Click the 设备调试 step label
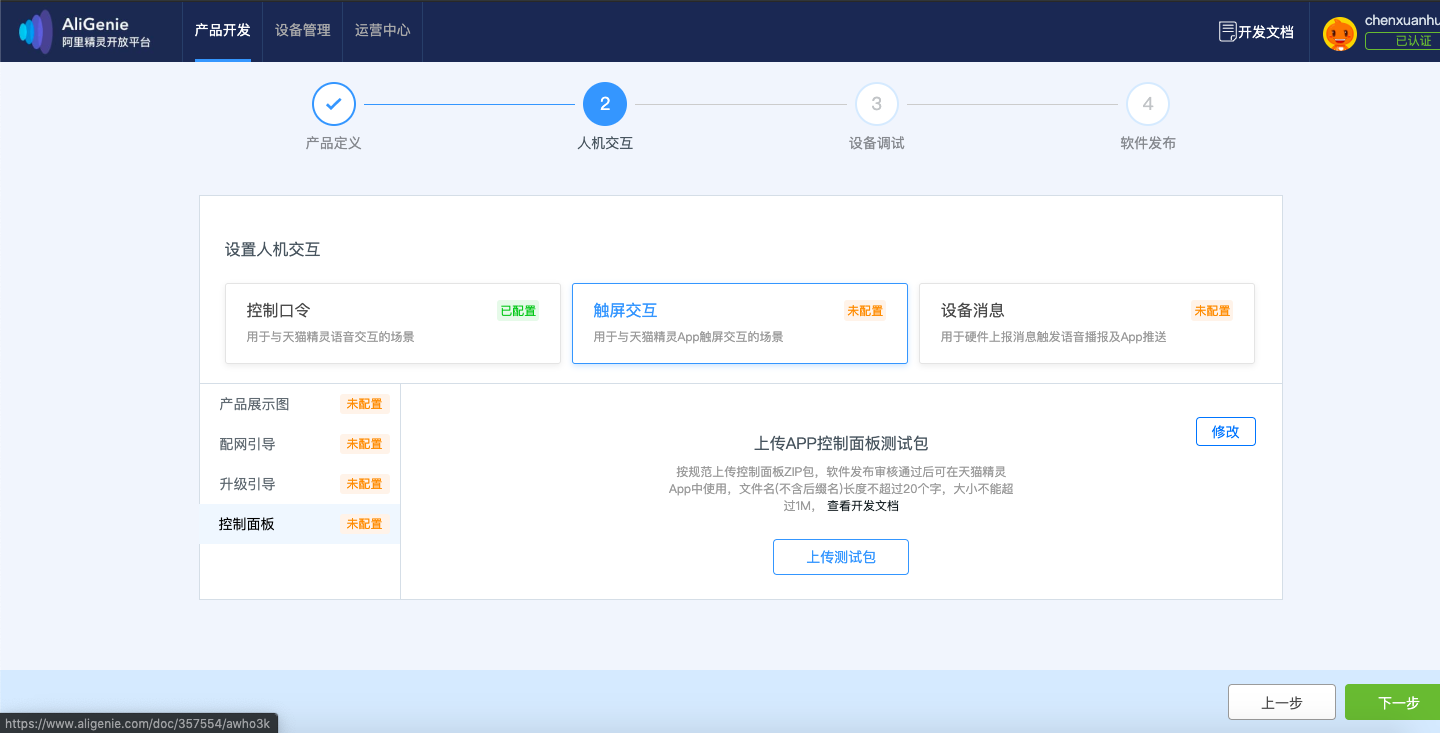The height and width of the screenshot is (733, 1440). [877, 143]
